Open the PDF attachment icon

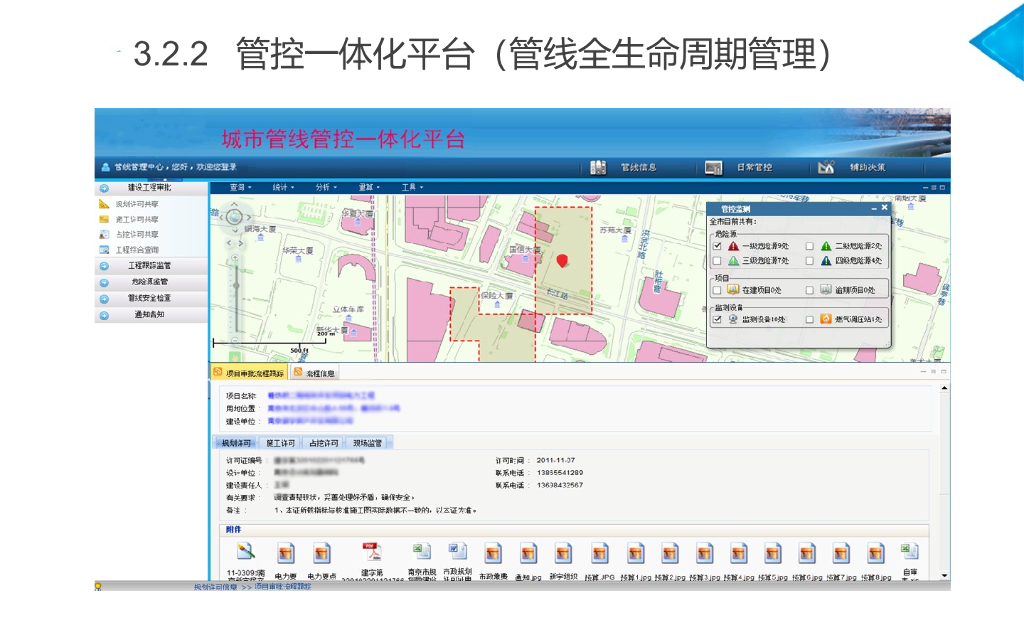click(371, 553)
